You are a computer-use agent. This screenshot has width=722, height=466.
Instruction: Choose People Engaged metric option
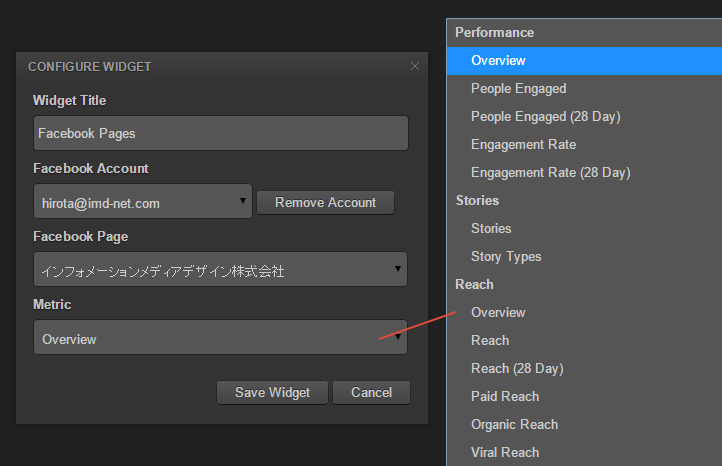point(584,88)
